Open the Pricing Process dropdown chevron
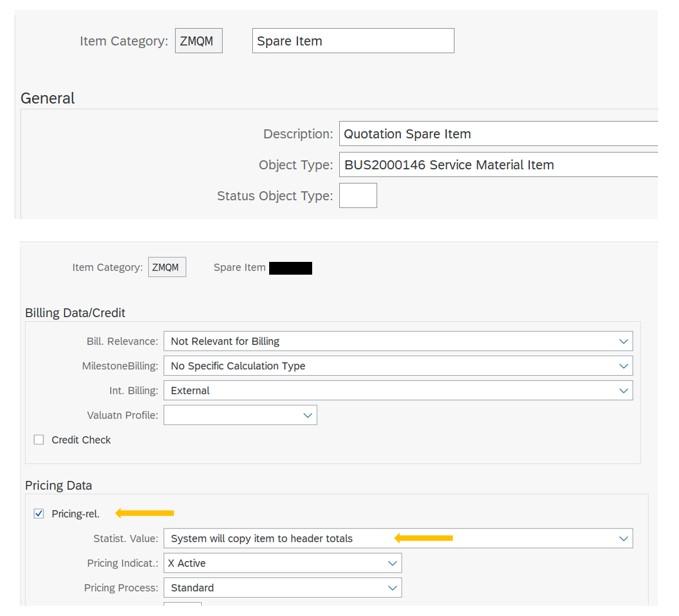This screenshot has height=616, width=679. 392,588
